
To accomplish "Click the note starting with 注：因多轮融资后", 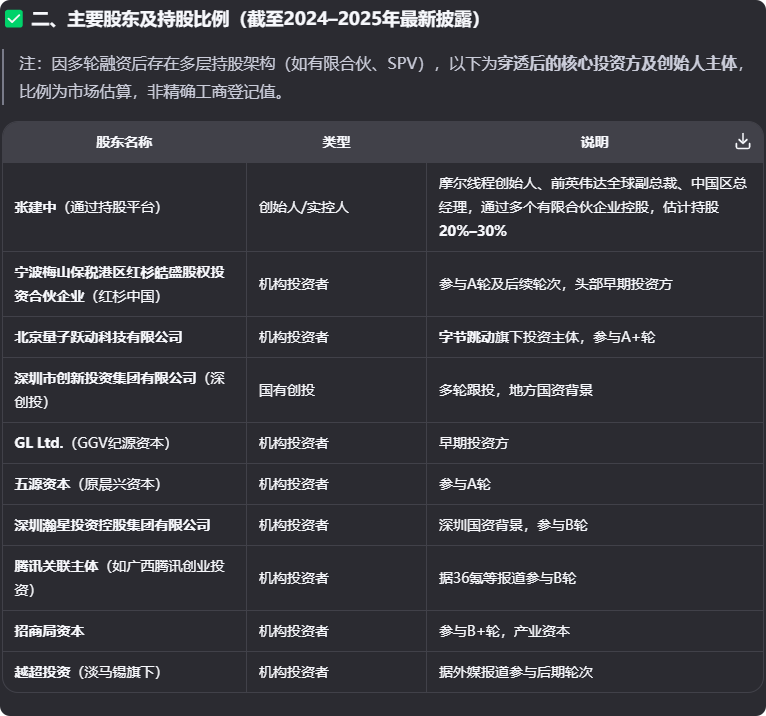I will [382, 77].
